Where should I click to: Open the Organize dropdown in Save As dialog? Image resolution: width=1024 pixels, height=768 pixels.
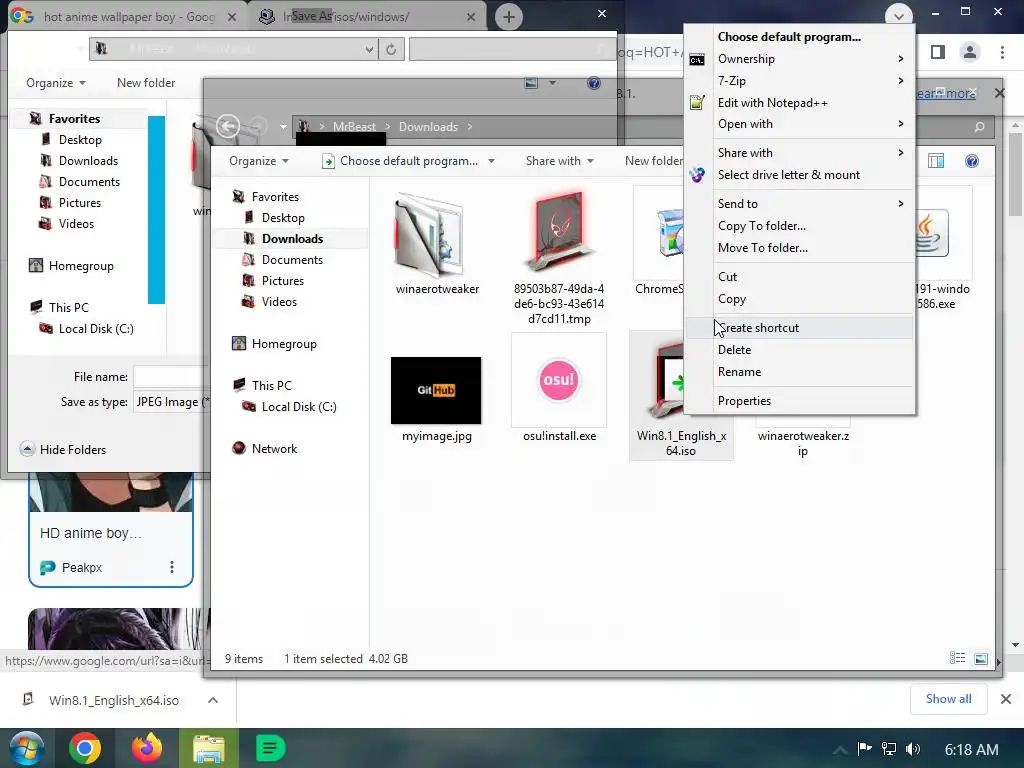click(56, 83)
